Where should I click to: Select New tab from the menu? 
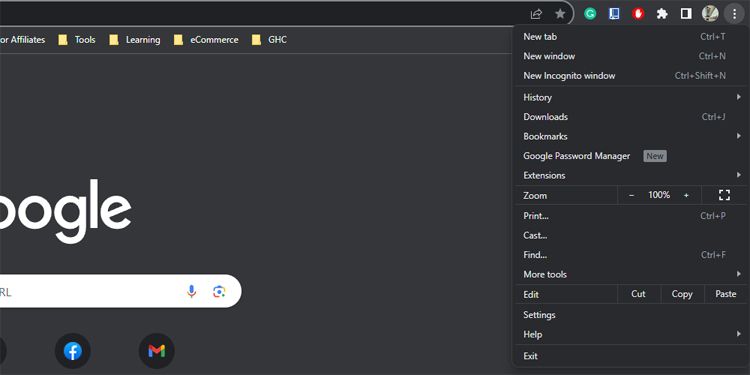click(x=631, y=36)
